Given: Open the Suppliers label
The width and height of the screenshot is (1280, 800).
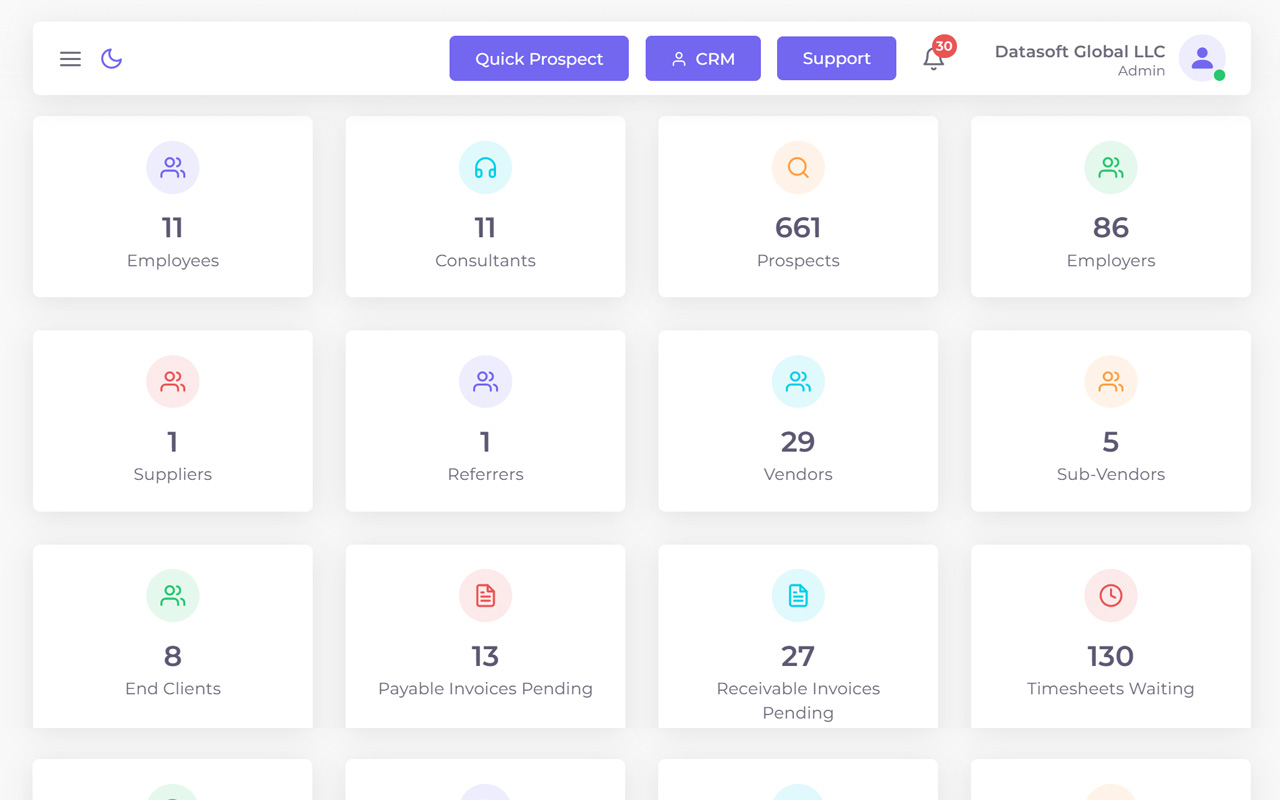Looking at the screenshot, I should click(173, 475).
